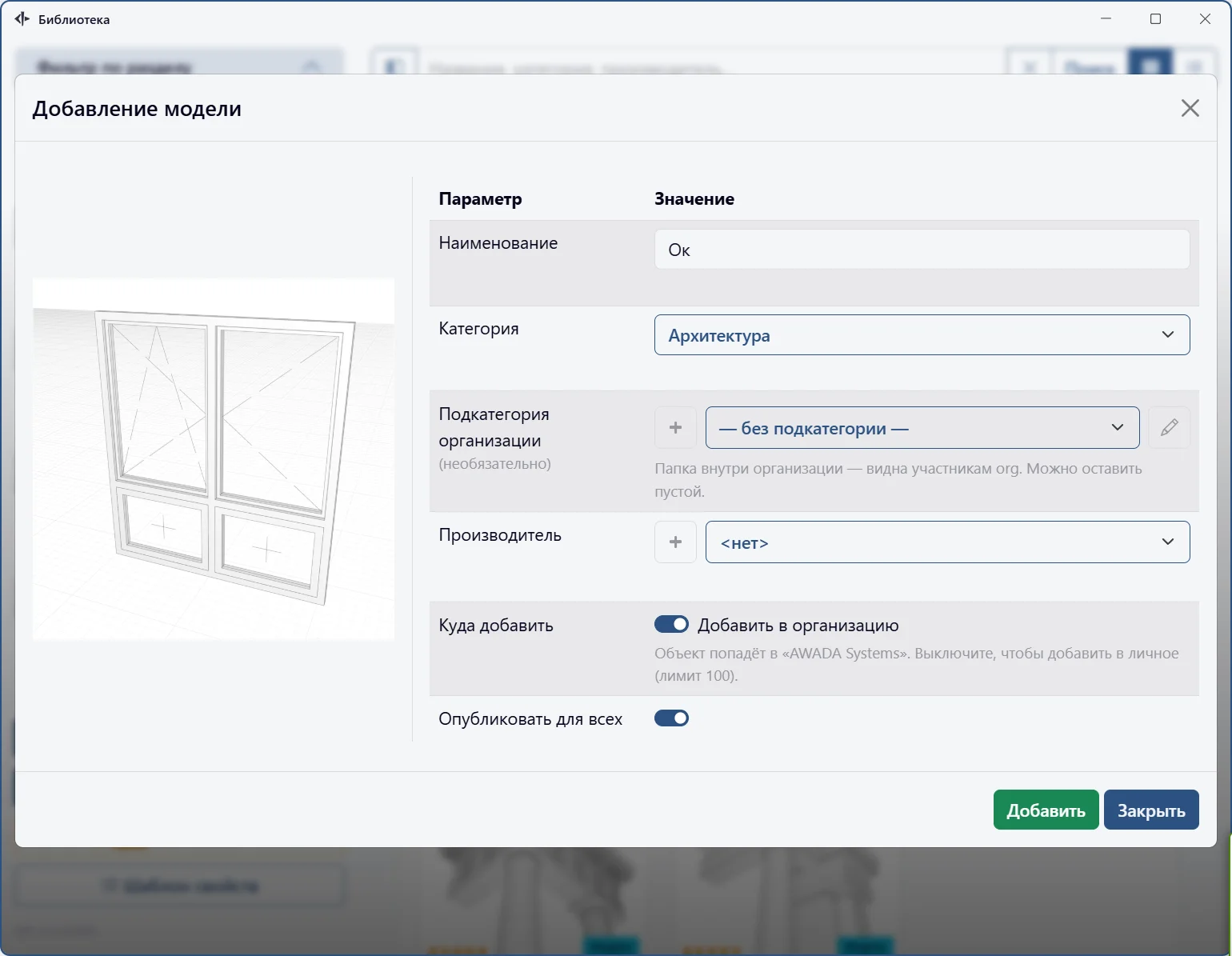Click the Наименование text field
The height and width of the screenshot is (956, 1232).
[x=922, y=250]
